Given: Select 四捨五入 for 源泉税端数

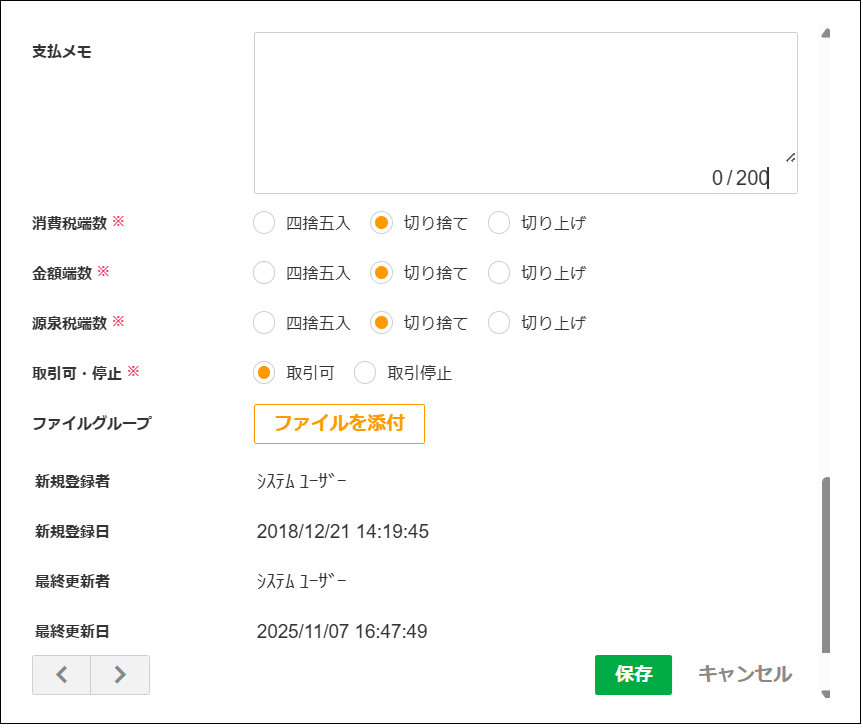Looking at the screenshot, I should pos(262,322).
